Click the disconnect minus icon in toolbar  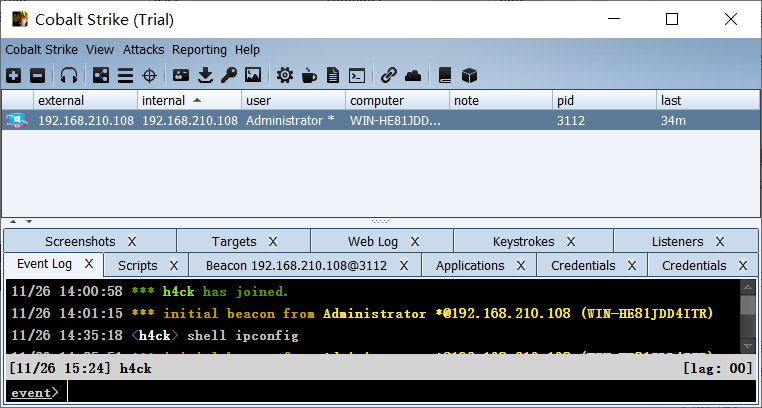[x=37, y=75]
